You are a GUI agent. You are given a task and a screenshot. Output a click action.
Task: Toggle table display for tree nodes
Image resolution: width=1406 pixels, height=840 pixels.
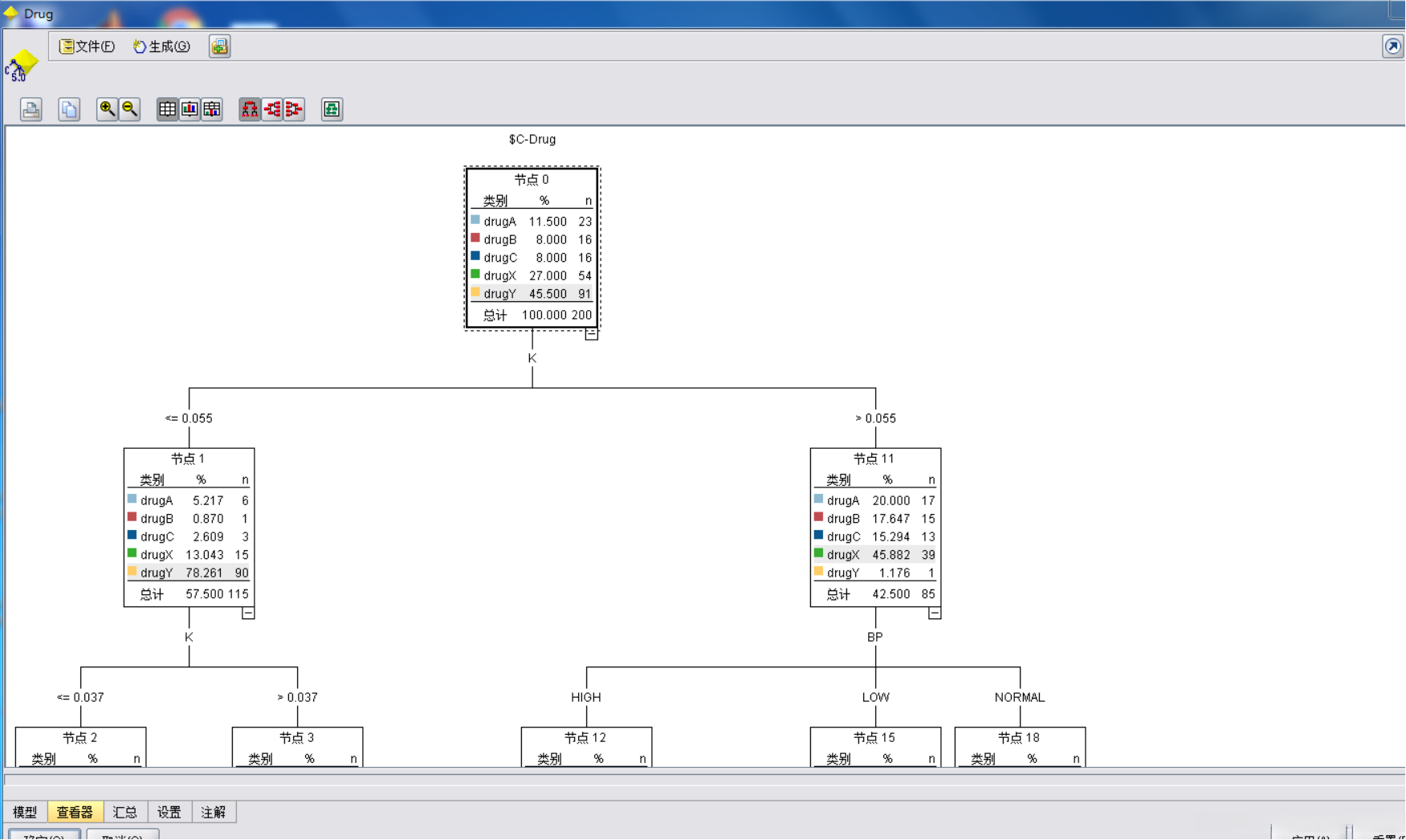pyautogui.click(x=167, y=109)
